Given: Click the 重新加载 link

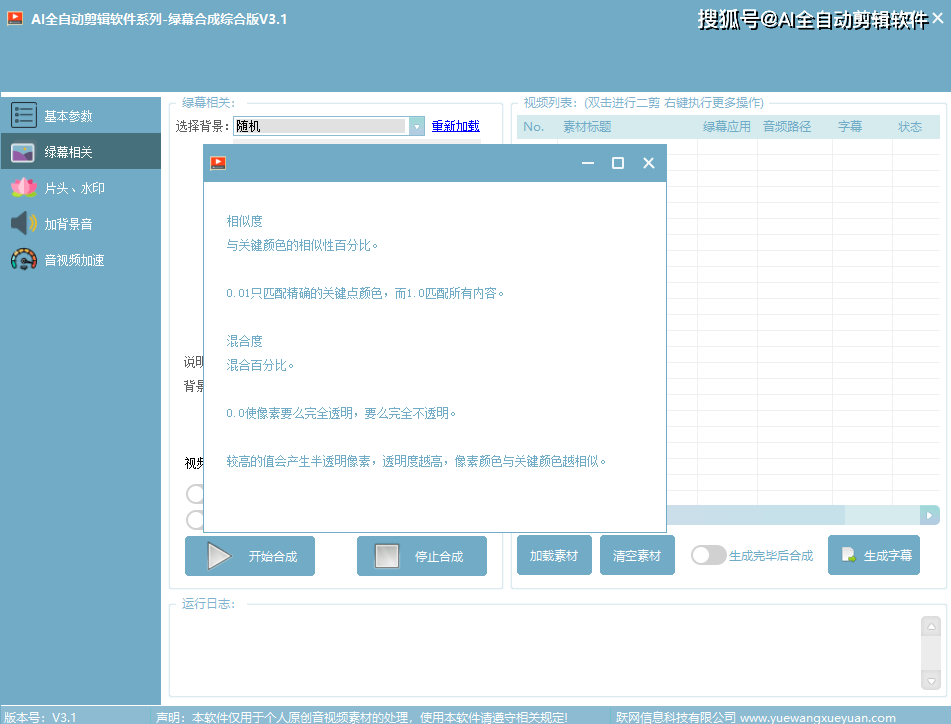Looking at the screenshot, I should (455, 126).
